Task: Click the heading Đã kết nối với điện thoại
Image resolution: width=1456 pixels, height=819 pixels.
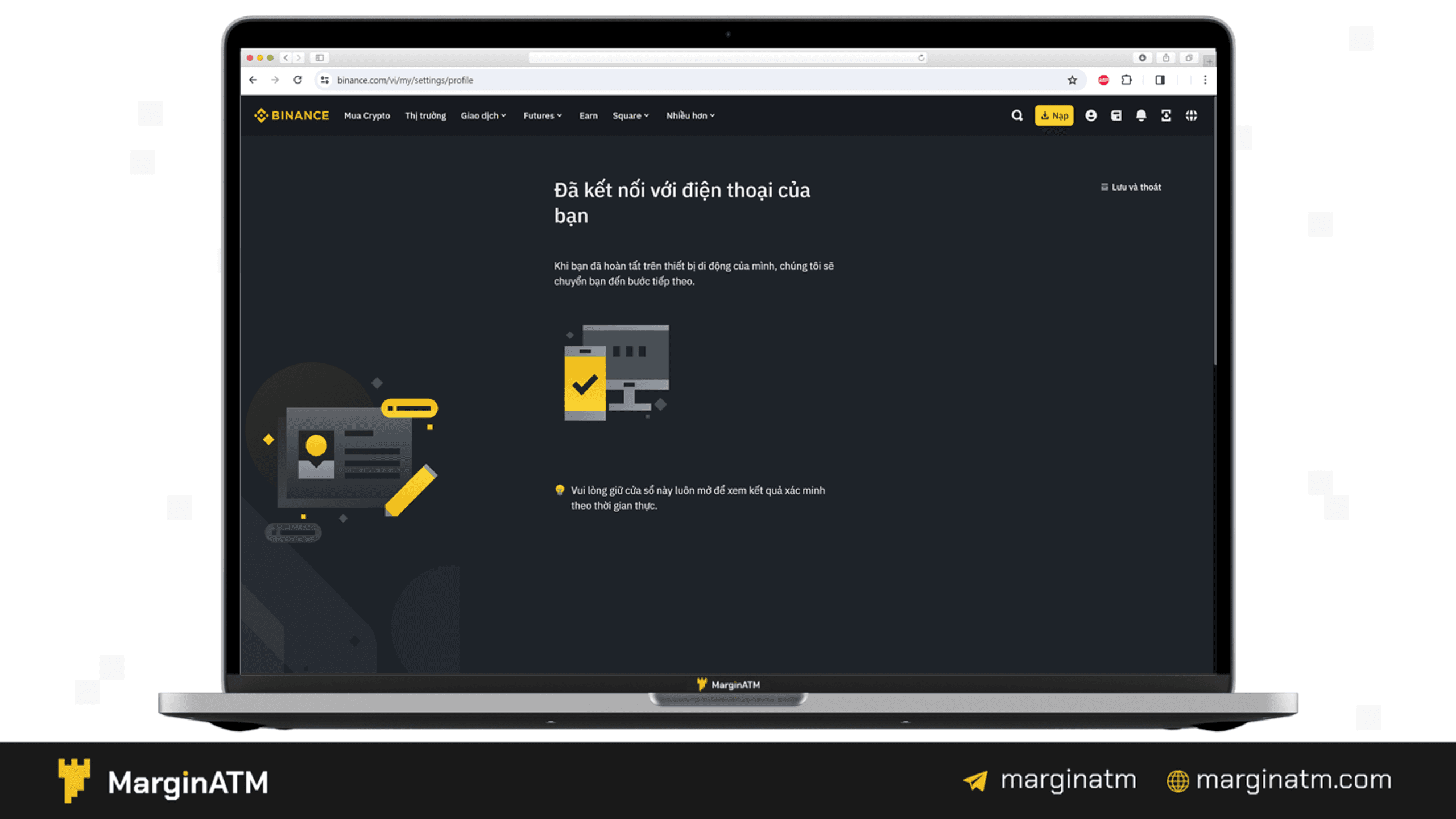Action: pos(682,202)
